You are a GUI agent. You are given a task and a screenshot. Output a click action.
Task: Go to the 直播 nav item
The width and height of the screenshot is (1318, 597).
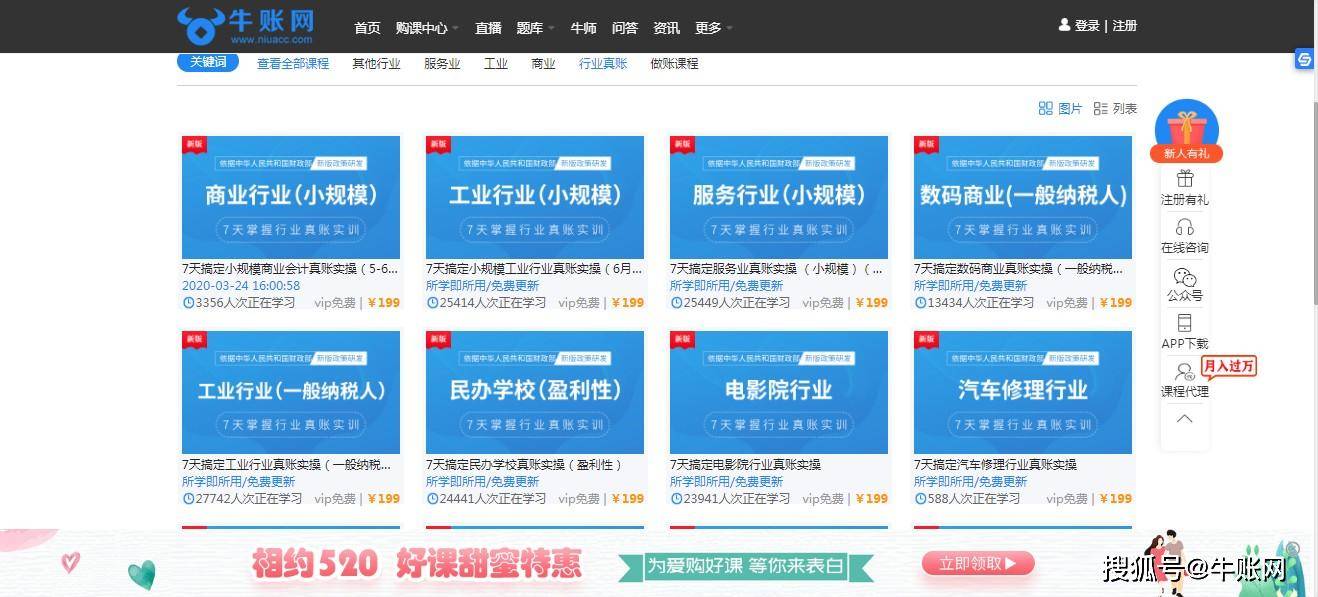pyautogui.click(x=488, y=28)
